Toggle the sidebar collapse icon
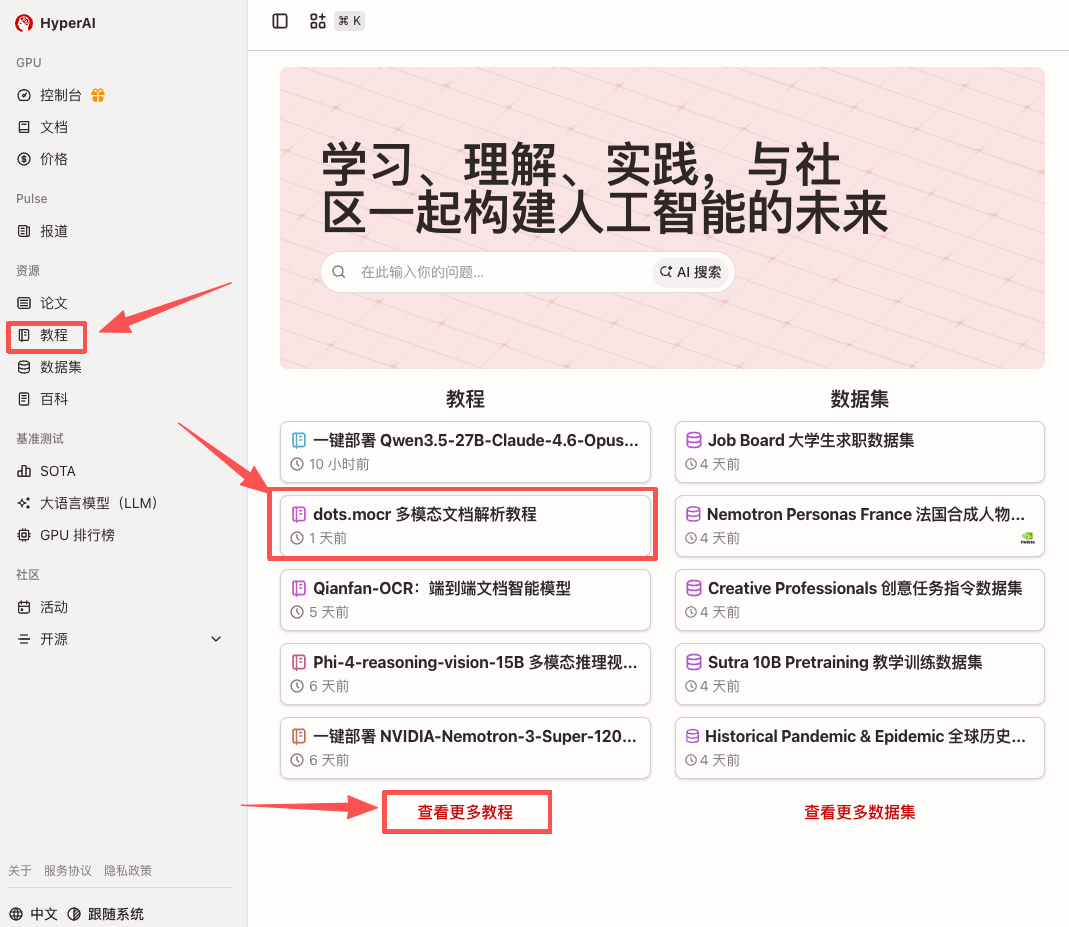The image size is (1069, 927). (x=280, y=21)
